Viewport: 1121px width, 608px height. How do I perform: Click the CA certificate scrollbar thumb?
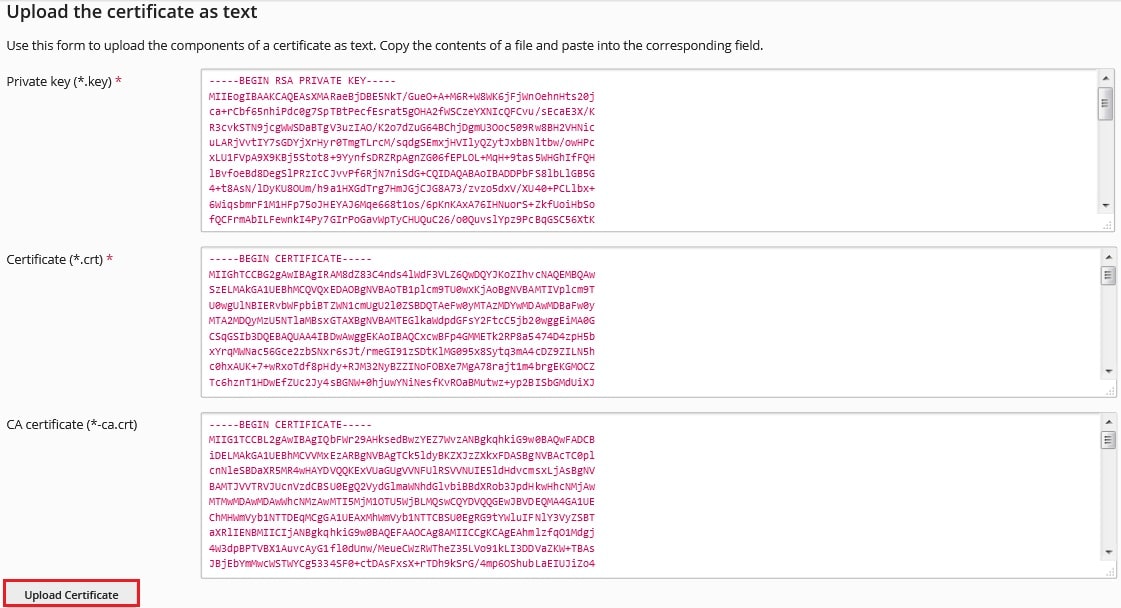1108,440
